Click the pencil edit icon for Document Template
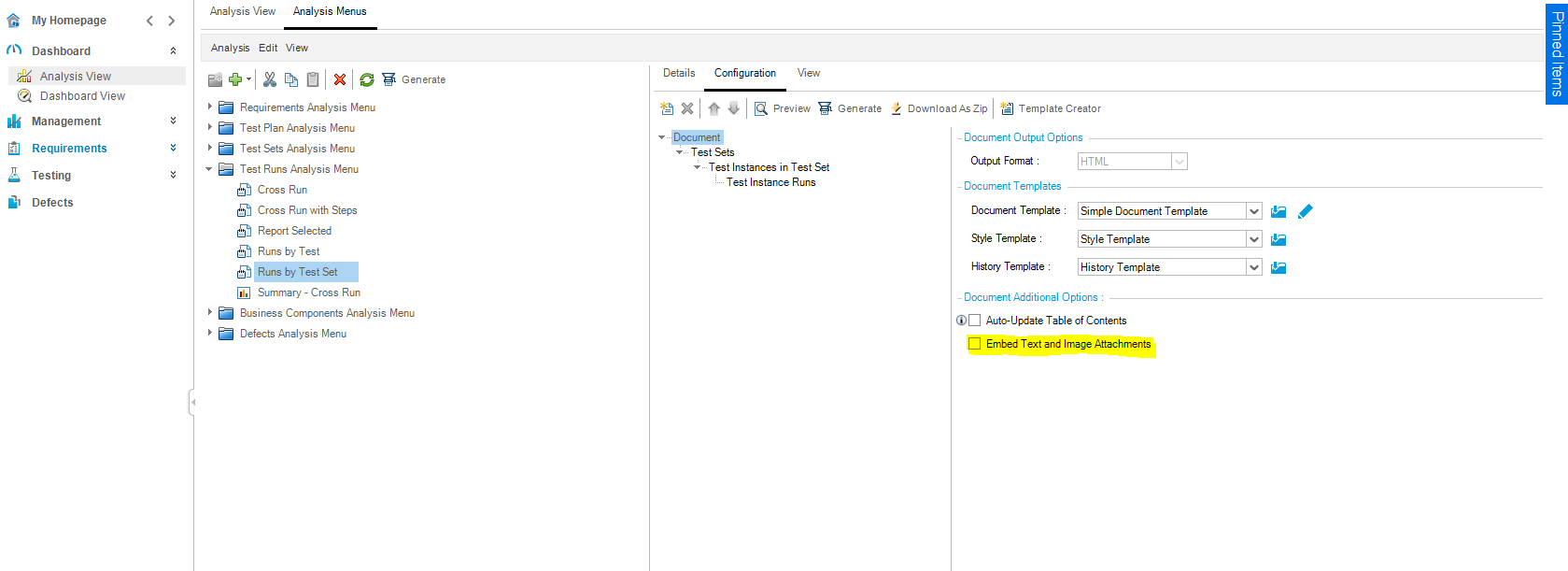 [1305, 211]
